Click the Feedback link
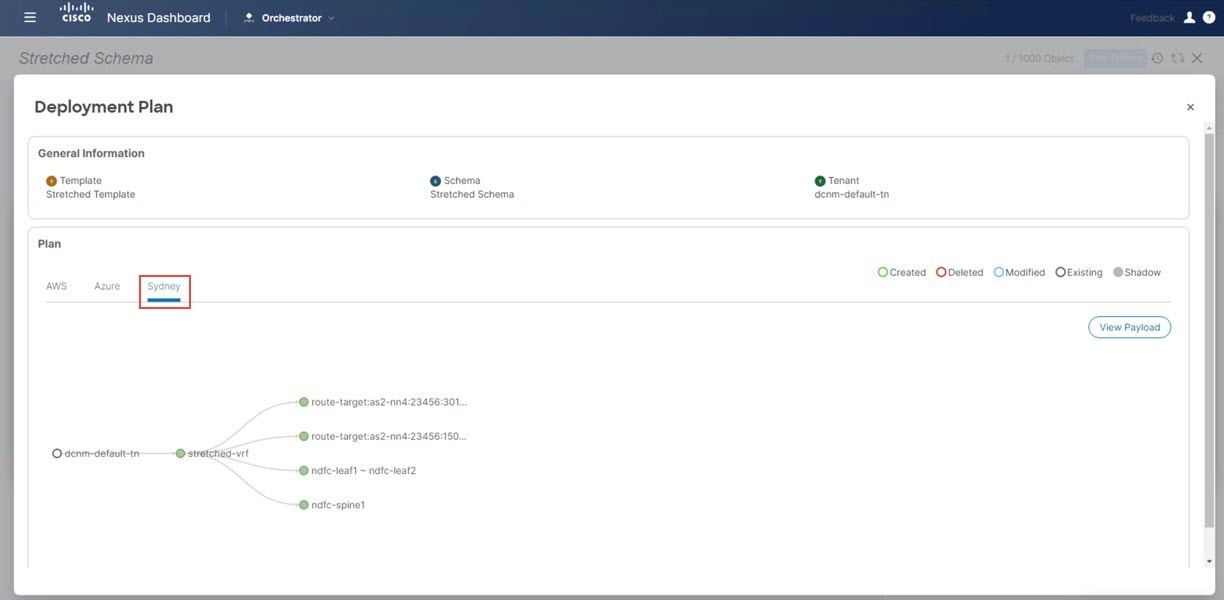1224x600 pixels. (1152, 18)
